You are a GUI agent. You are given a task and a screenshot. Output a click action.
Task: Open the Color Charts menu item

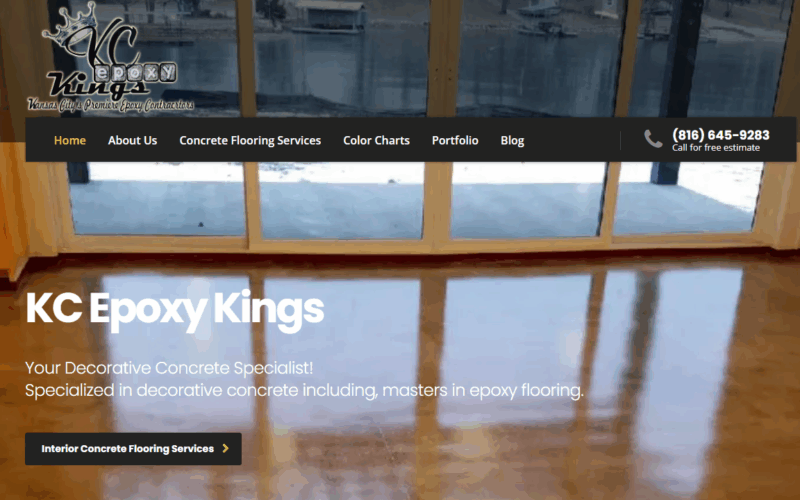376,140
